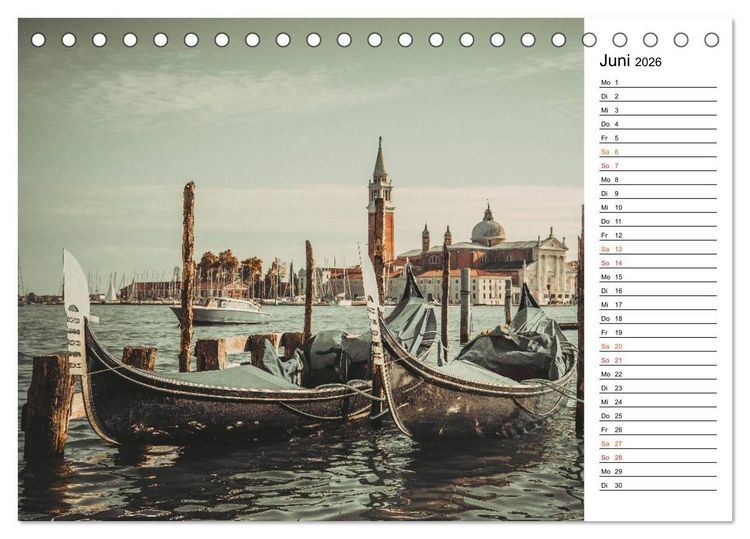Select the 'Di 23' calendar row
This screenshot has width=750, height=539.
pos(658,387)
